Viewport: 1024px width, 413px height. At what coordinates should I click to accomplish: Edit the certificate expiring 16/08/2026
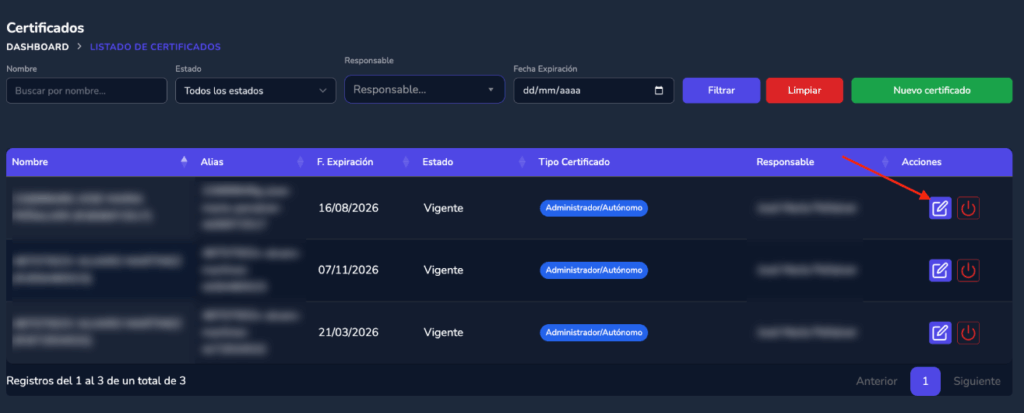click(940, 208)
